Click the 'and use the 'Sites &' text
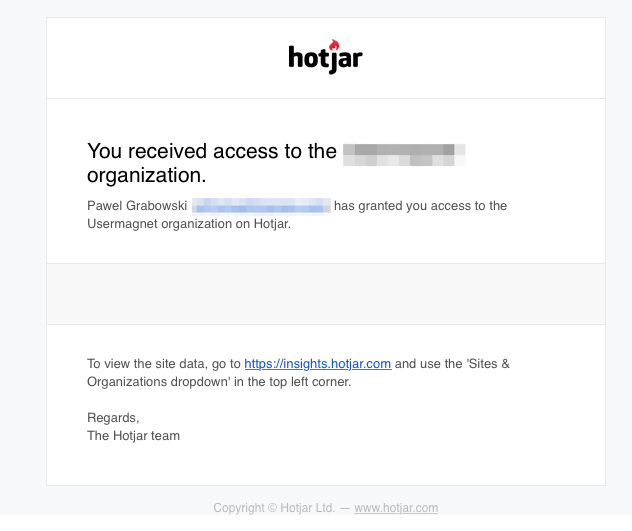This screenshot has width=632, height=531. [x=452, y=364]
